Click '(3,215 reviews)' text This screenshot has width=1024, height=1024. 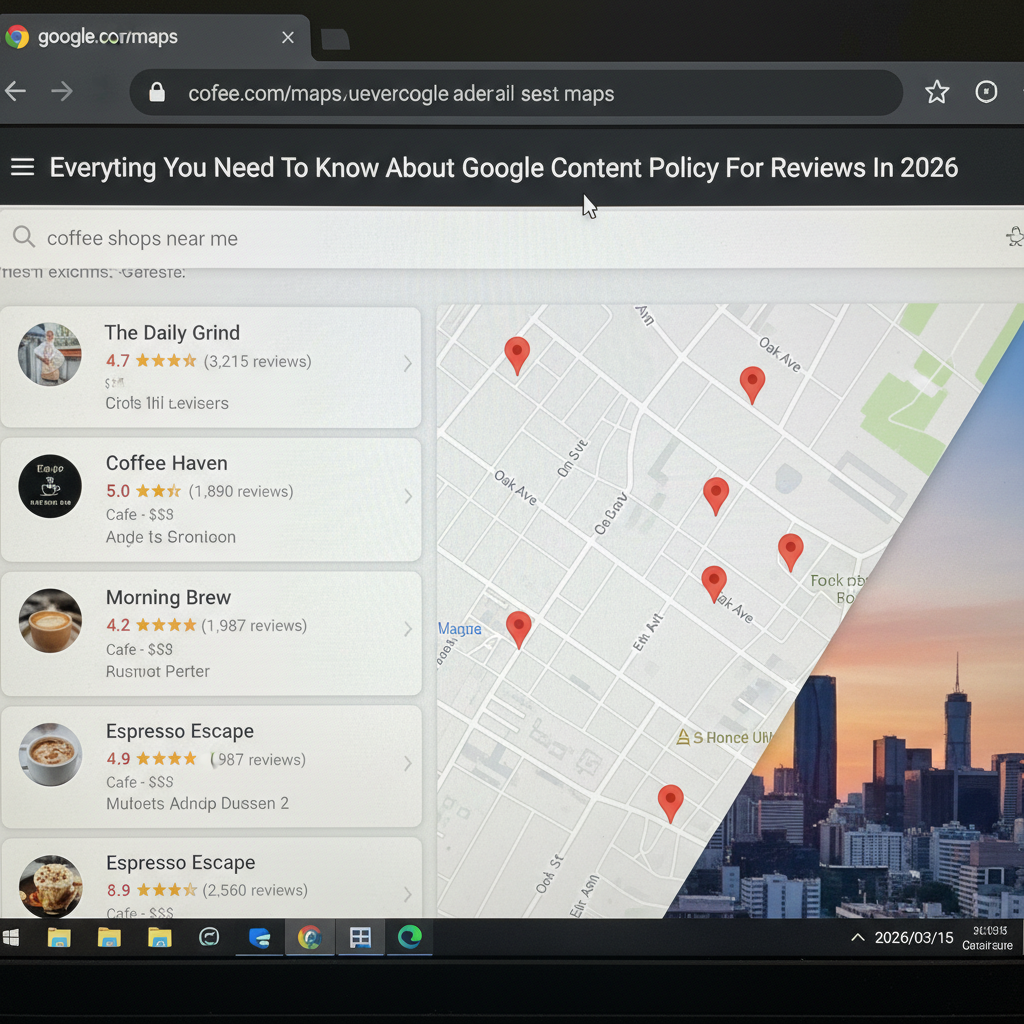click(257, 361)
